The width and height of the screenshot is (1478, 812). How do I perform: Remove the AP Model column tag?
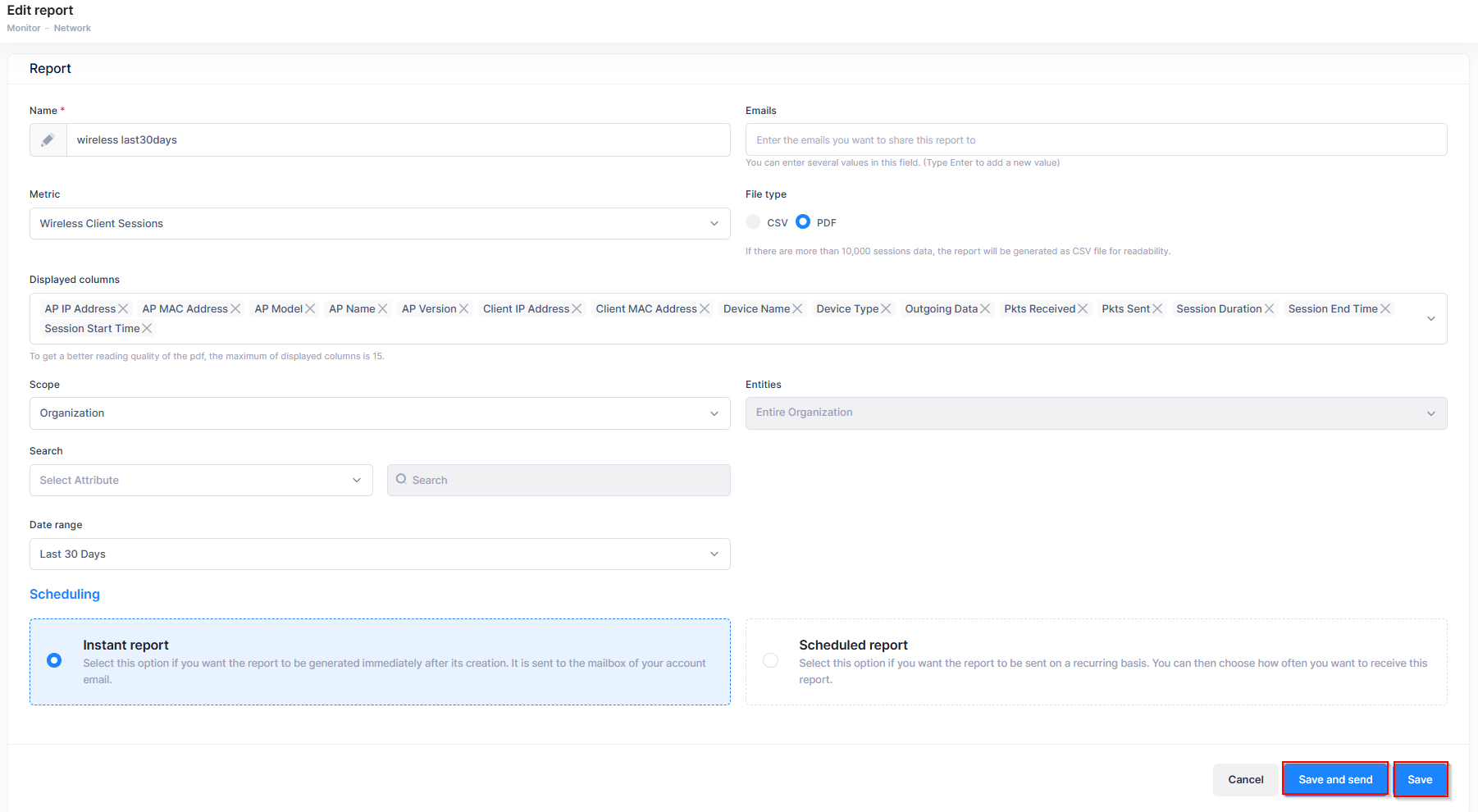(310, 309)
